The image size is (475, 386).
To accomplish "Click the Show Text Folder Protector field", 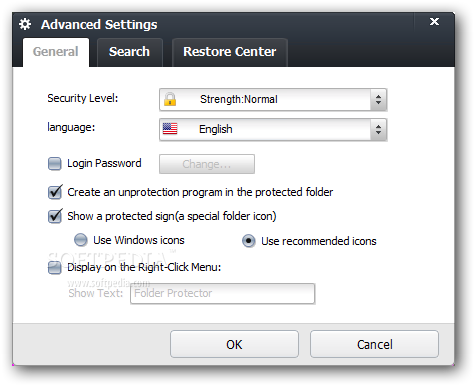I will [223, 293].
